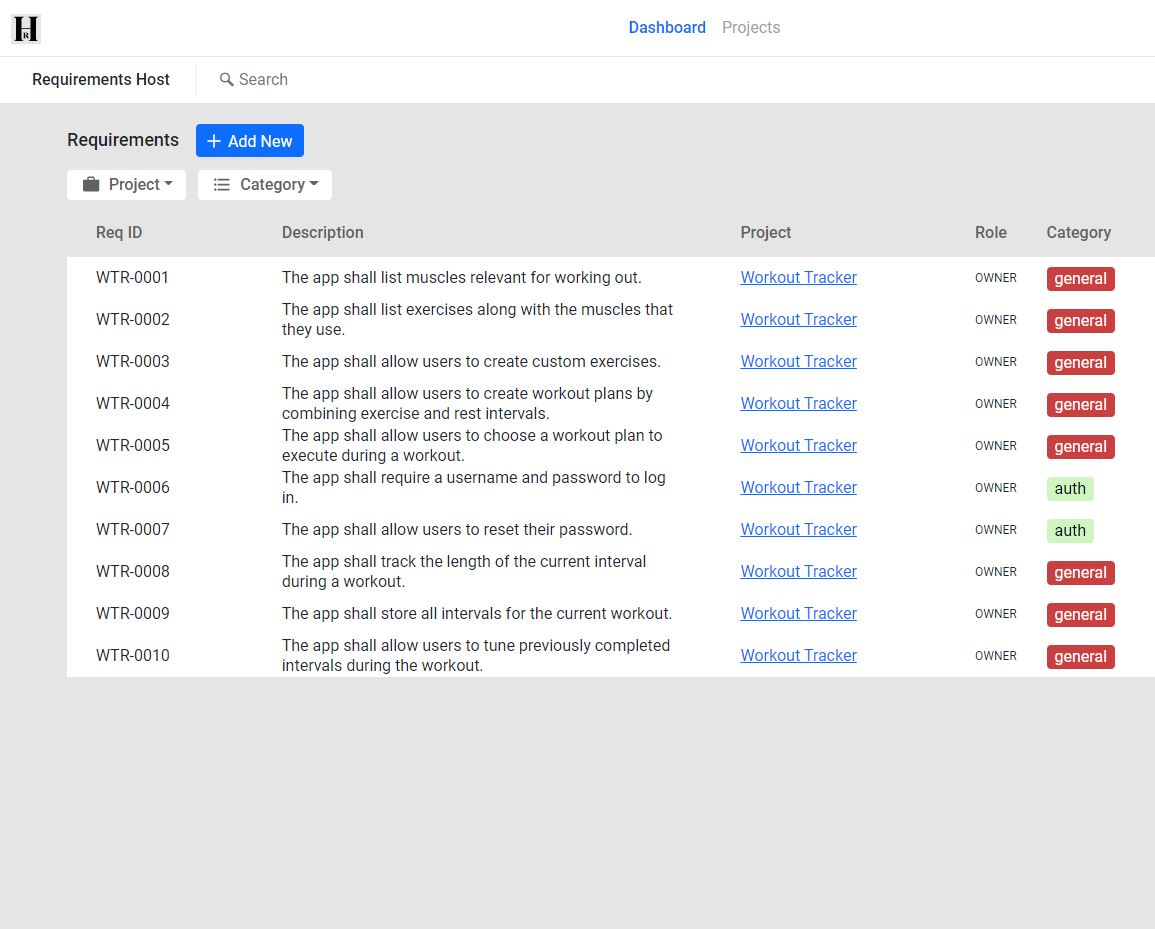Open Workout Tracker link in WTR-0009 row
This screenshot has height=929, width=1155.
coord(798,613)
